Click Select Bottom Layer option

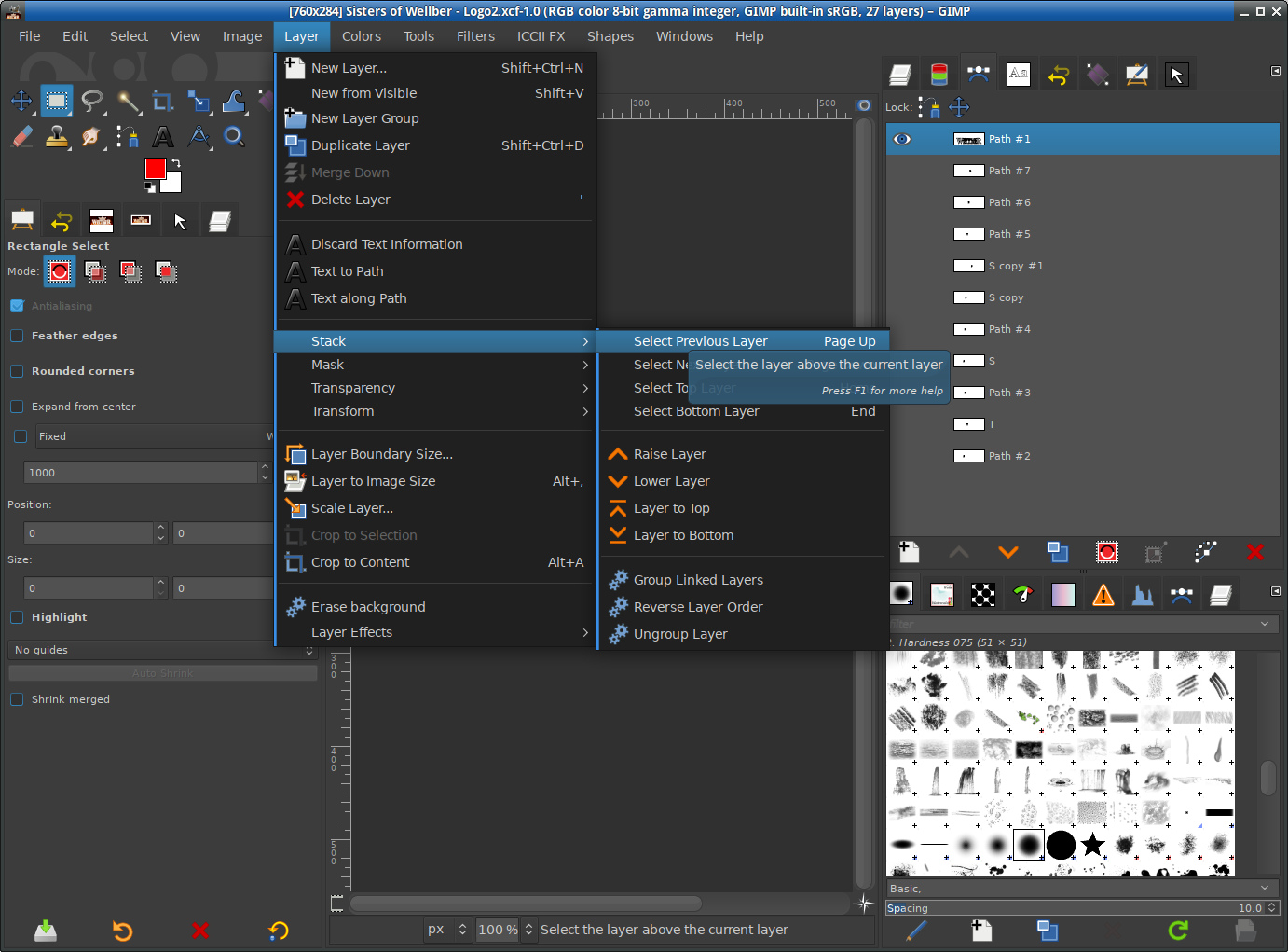click(x=696, y=411)
